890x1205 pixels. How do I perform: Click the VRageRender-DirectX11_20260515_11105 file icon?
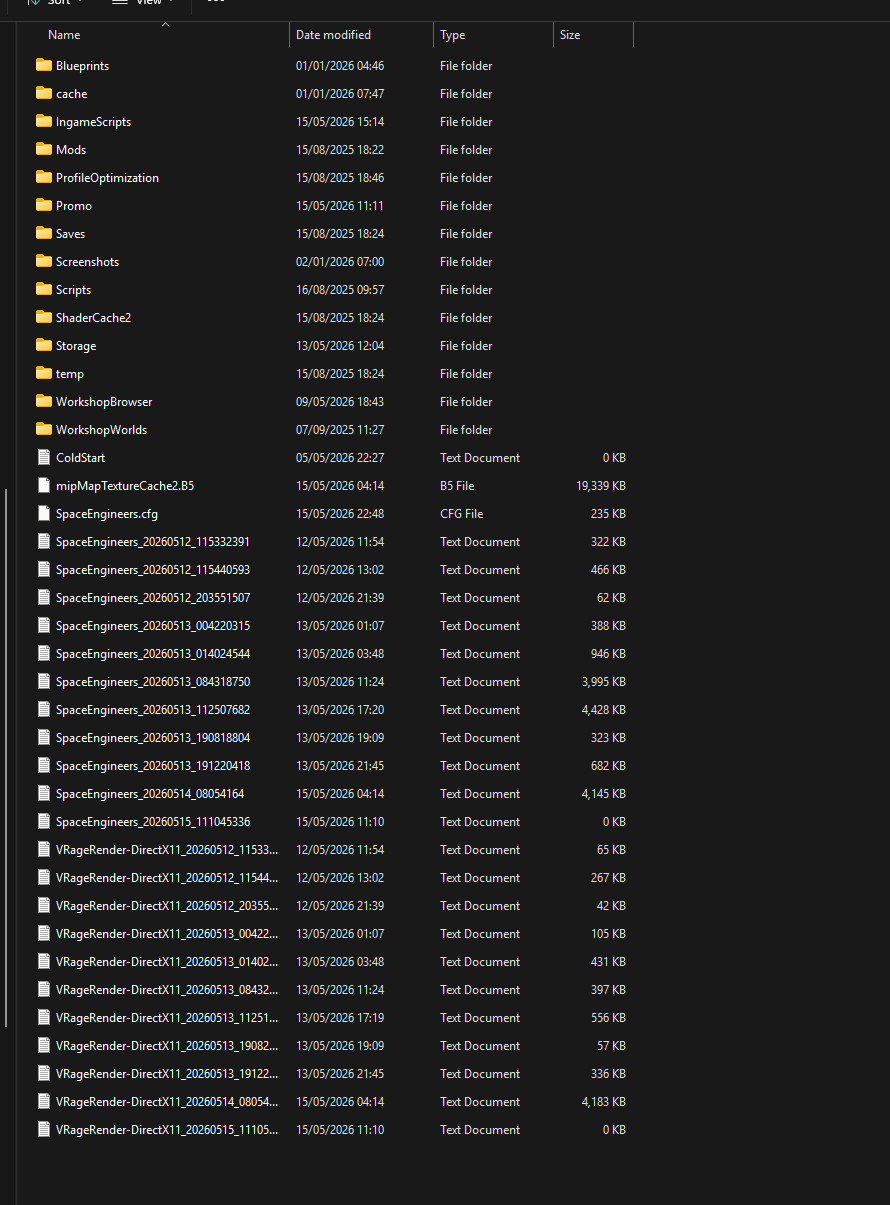click(x=43, y=1129)
